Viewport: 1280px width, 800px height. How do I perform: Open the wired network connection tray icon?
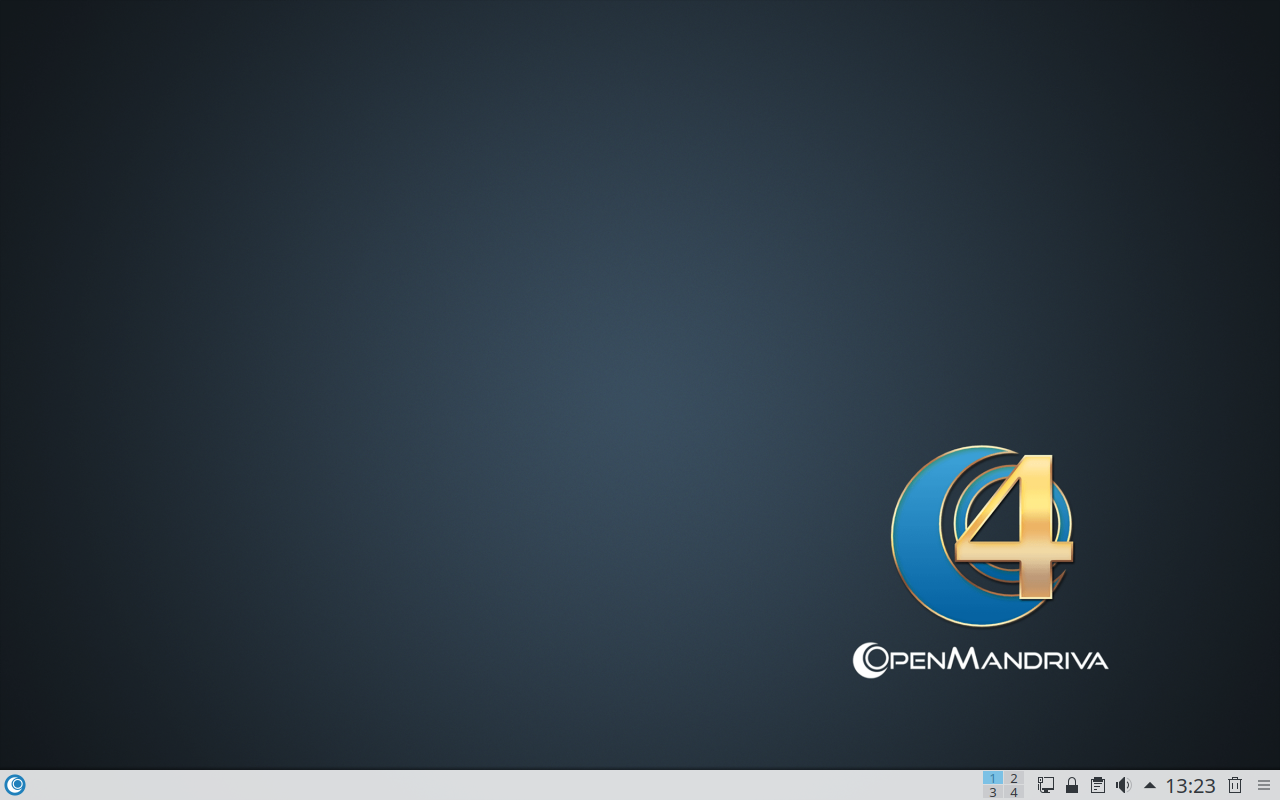click(x=1046, y=785)
